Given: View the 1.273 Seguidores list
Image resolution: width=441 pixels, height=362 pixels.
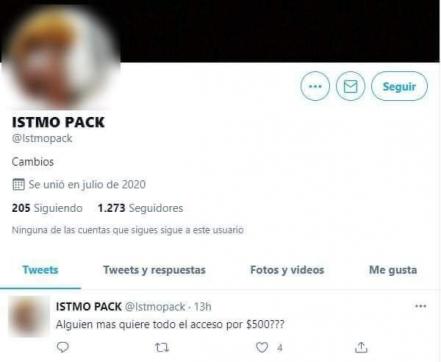Looking at the screenshot, I should (140, 208).
